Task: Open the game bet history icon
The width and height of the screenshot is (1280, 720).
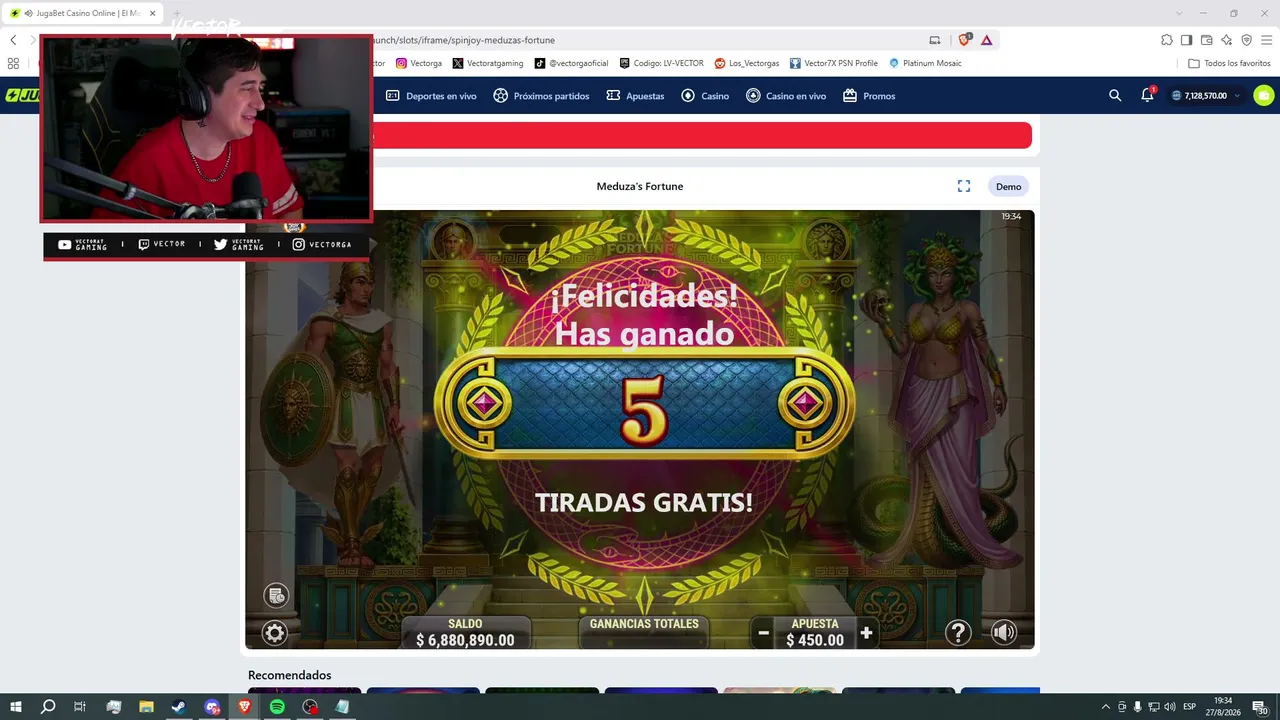Action: tap(276, 596)
